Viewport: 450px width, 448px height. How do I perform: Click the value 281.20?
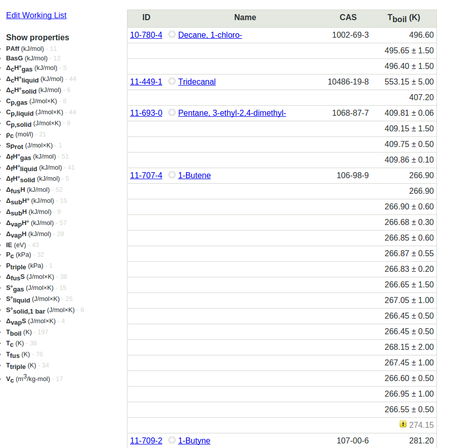click(421, 441)
